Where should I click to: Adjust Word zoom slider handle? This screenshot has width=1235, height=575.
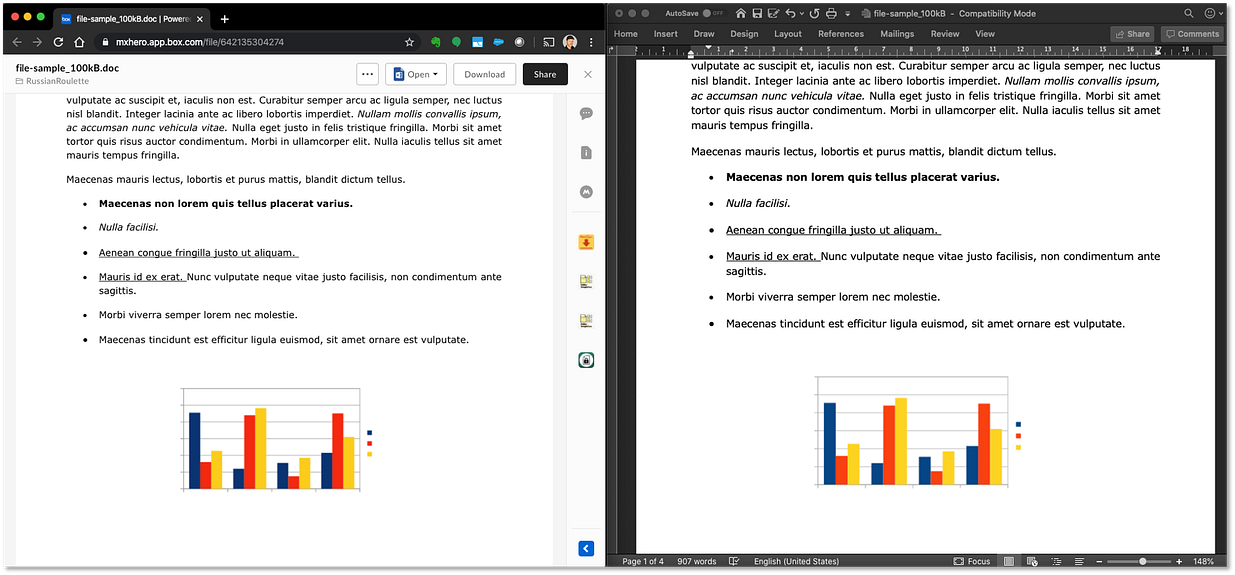[x=1142, y=562]
